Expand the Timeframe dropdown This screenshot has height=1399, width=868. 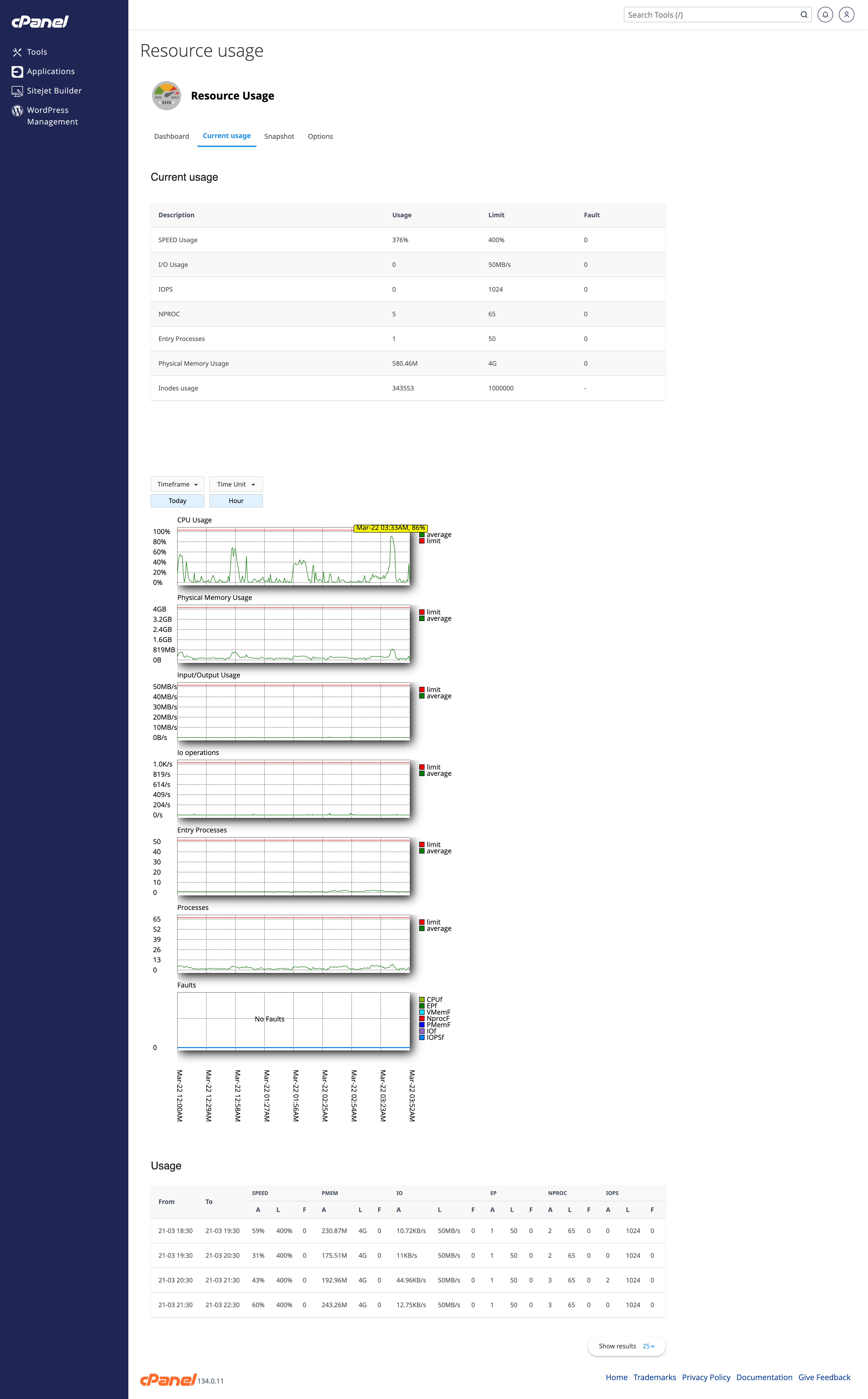(x=177, y=484)
